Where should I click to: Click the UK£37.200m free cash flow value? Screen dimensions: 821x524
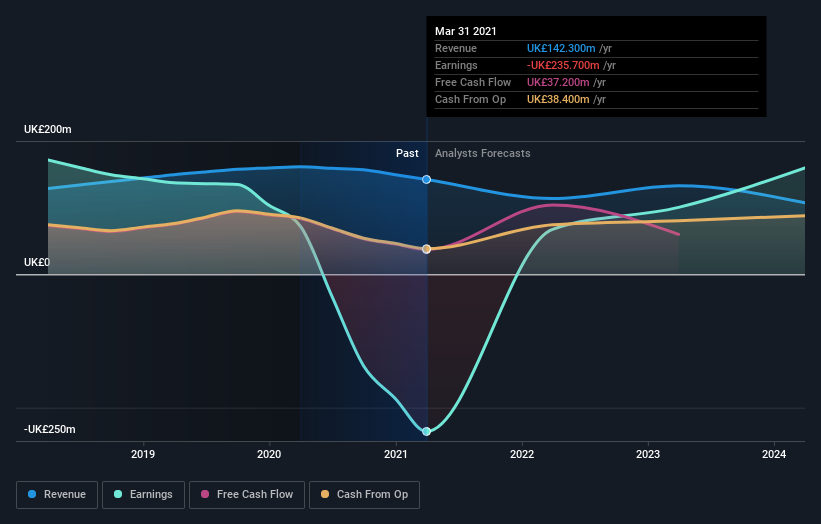(558, 82)
